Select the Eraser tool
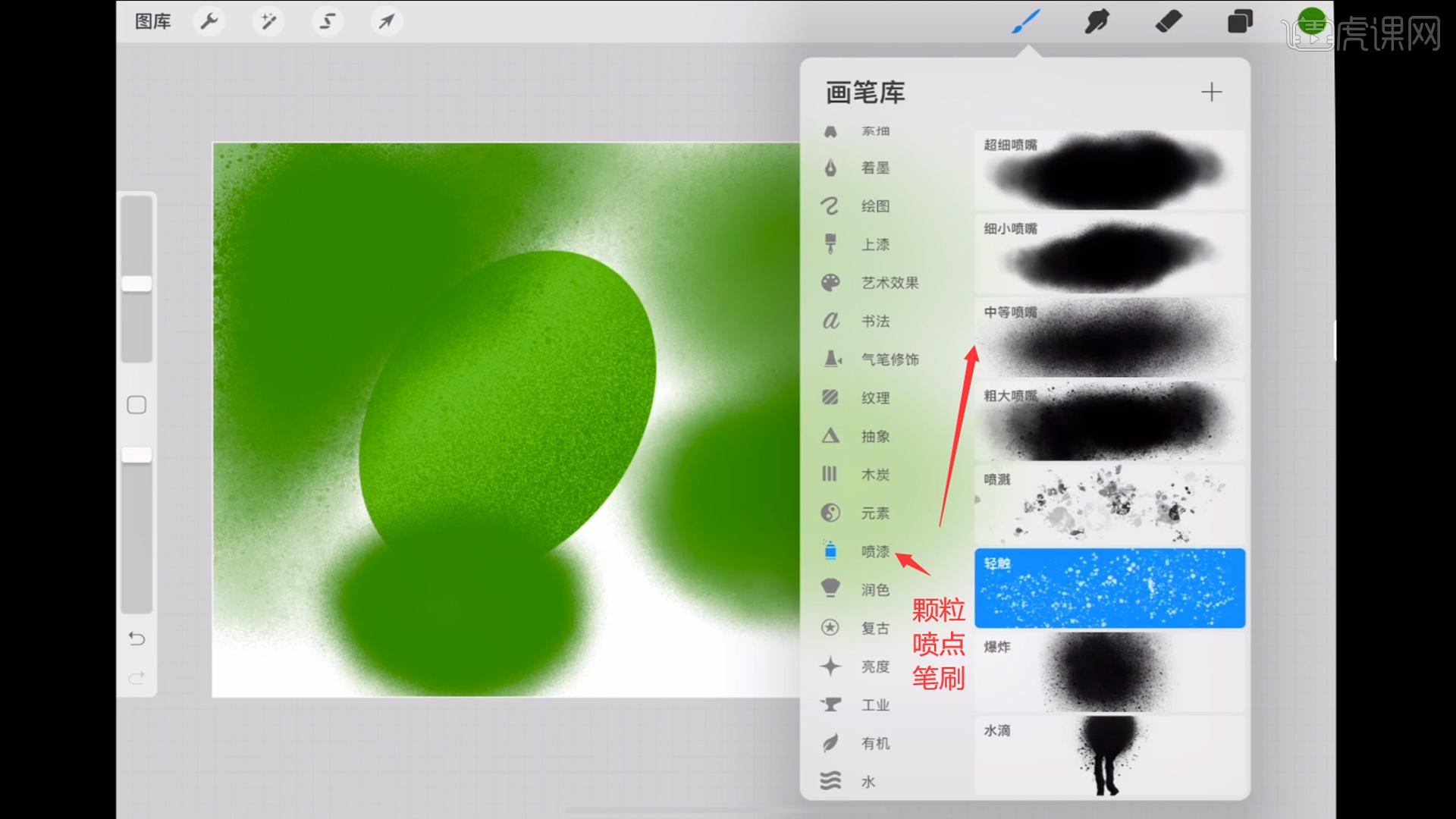The width and height of the screenshot is (1456, 819). [x=1168, y=21]
